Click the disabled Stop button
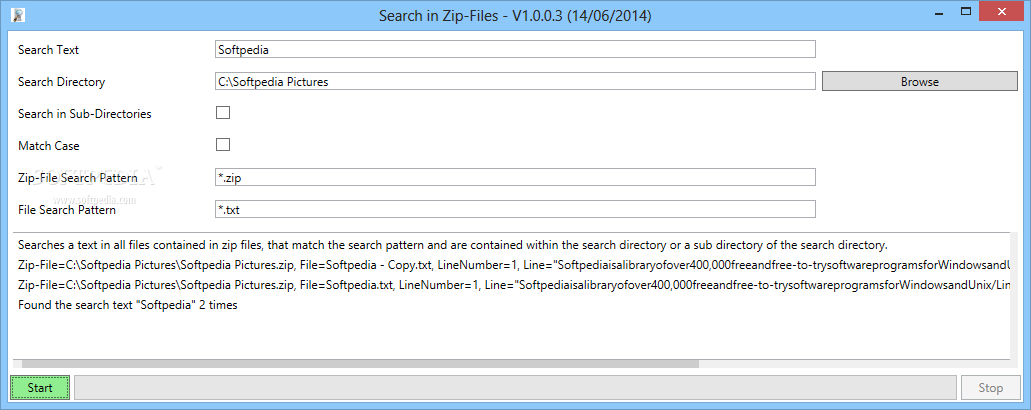Screen dimensions: 1031x410 click(x=990, y=388)
